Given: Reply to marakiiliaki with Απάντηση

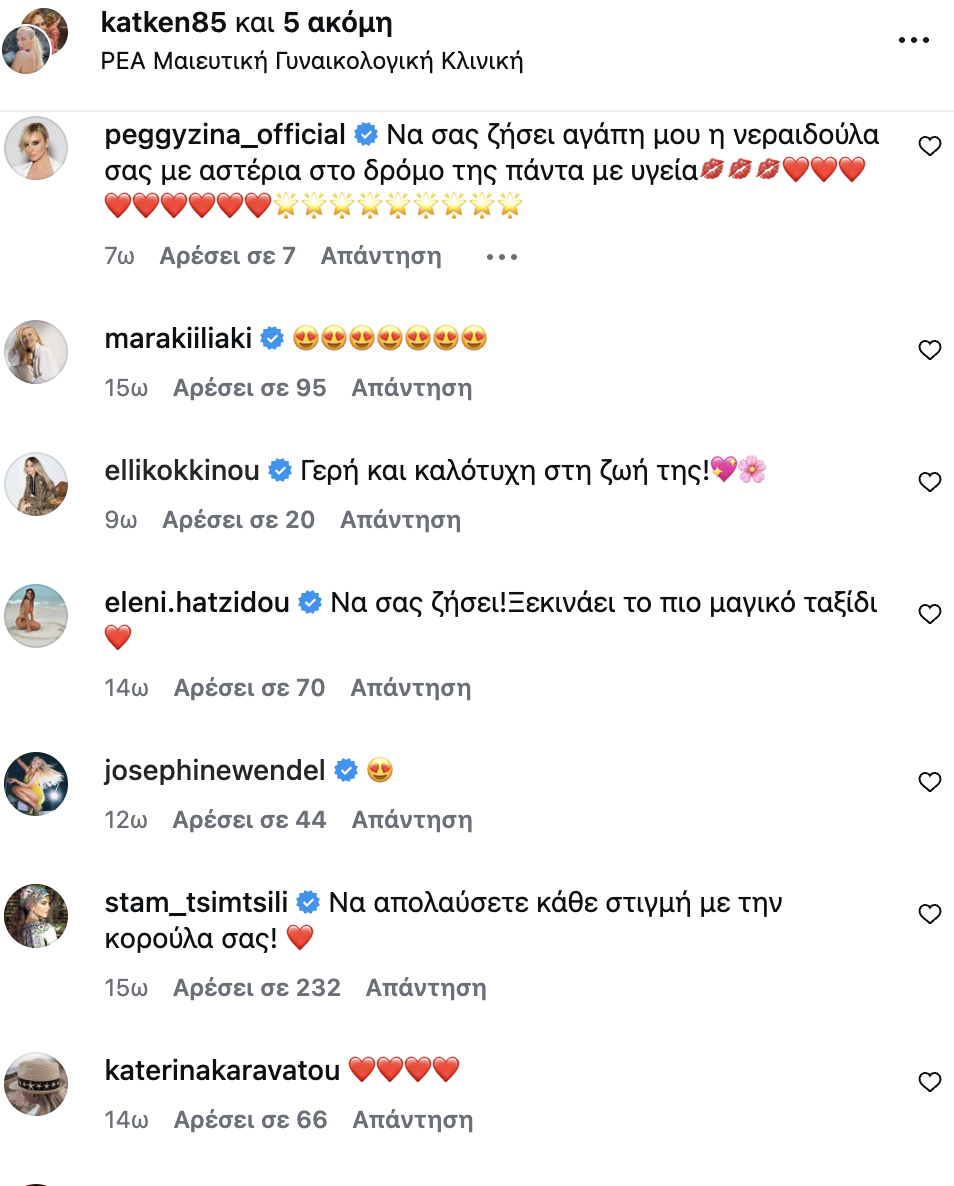Looking at the screenshot, I should [x=411, y=388].
